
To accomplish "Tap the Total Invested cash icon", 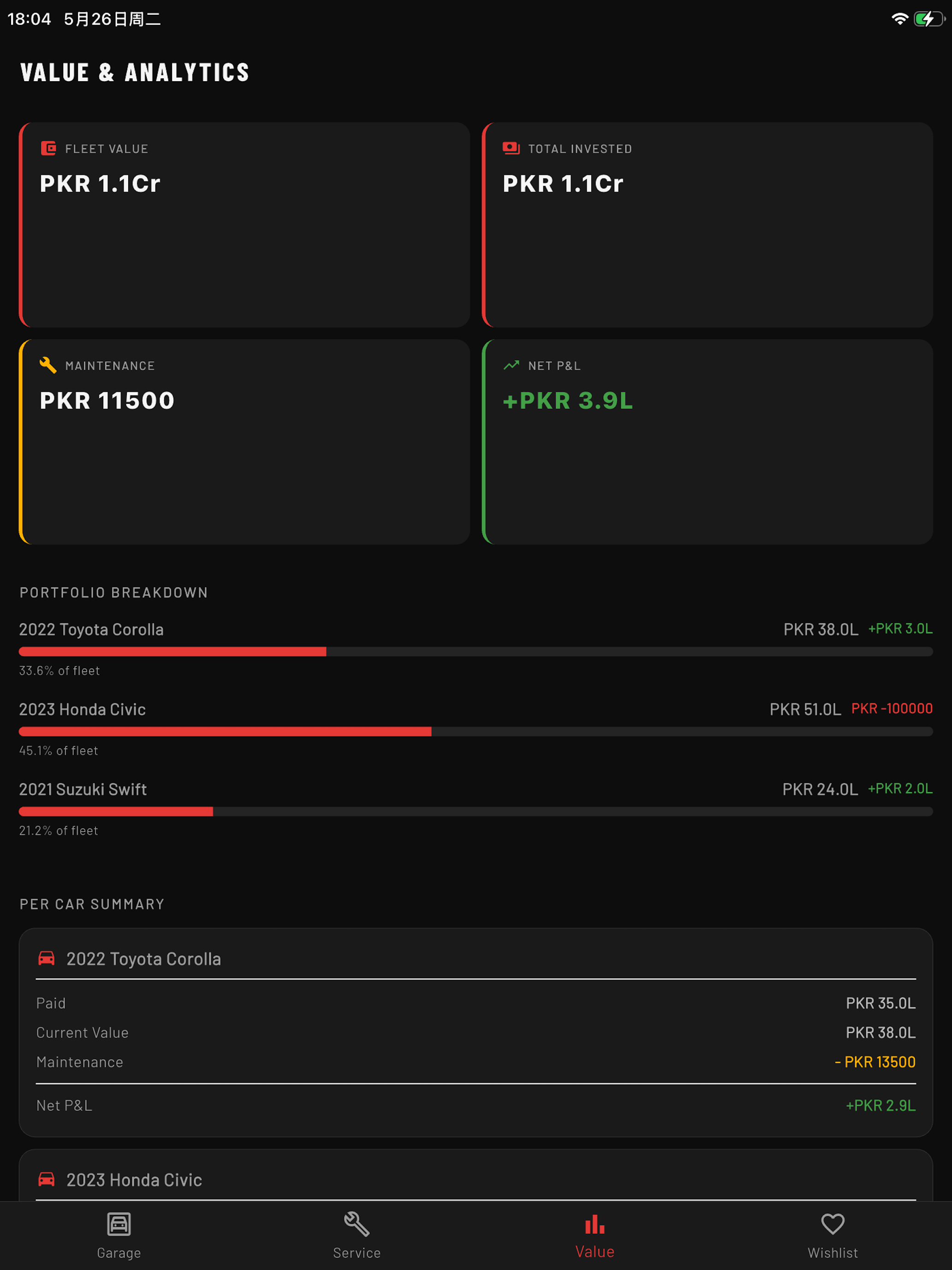I will point(511,148).
